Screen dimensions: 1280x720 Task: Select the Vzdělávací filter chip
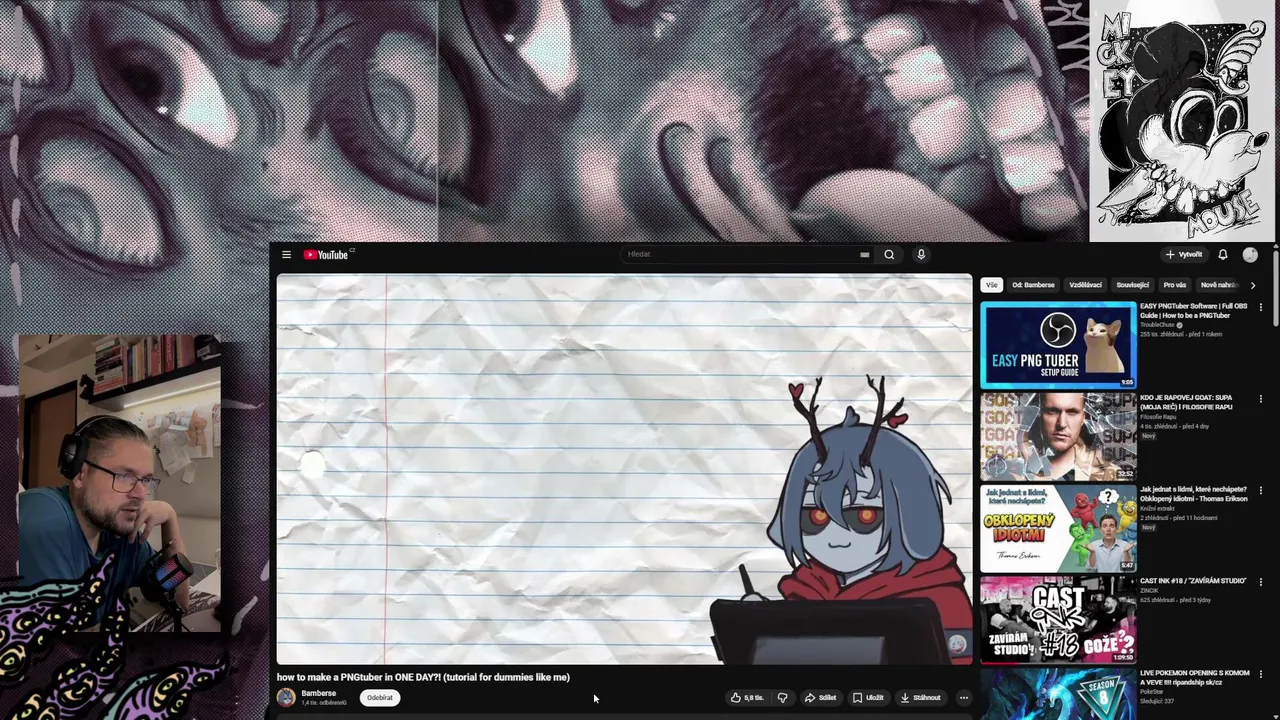point(1085,285)
